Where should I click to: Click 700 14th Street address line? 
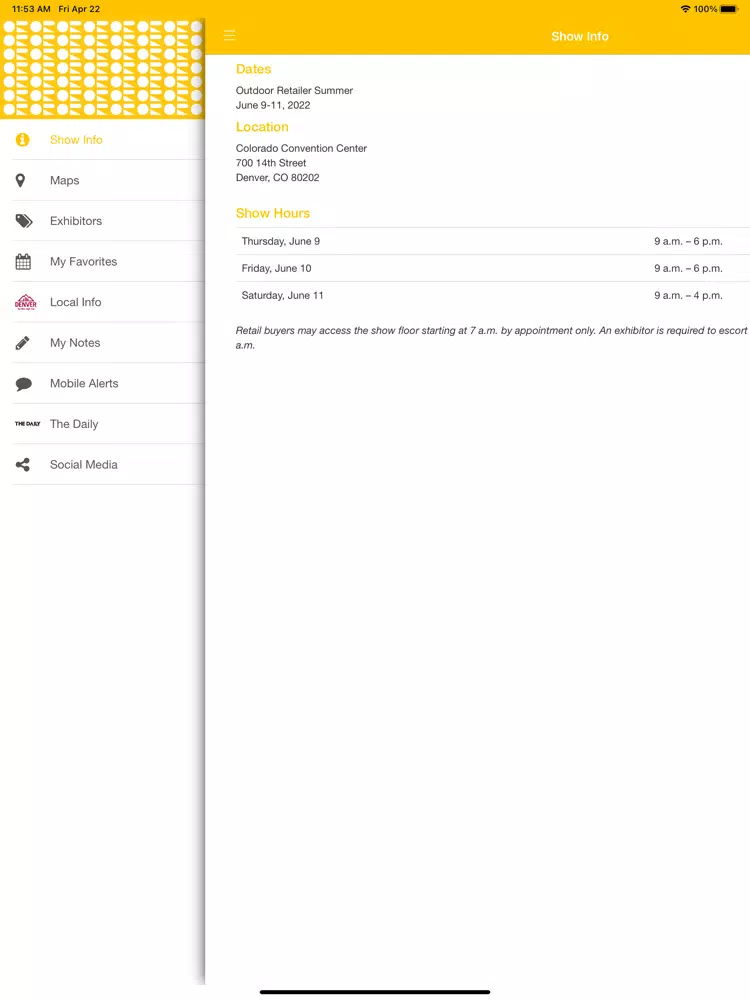(271, 163)
